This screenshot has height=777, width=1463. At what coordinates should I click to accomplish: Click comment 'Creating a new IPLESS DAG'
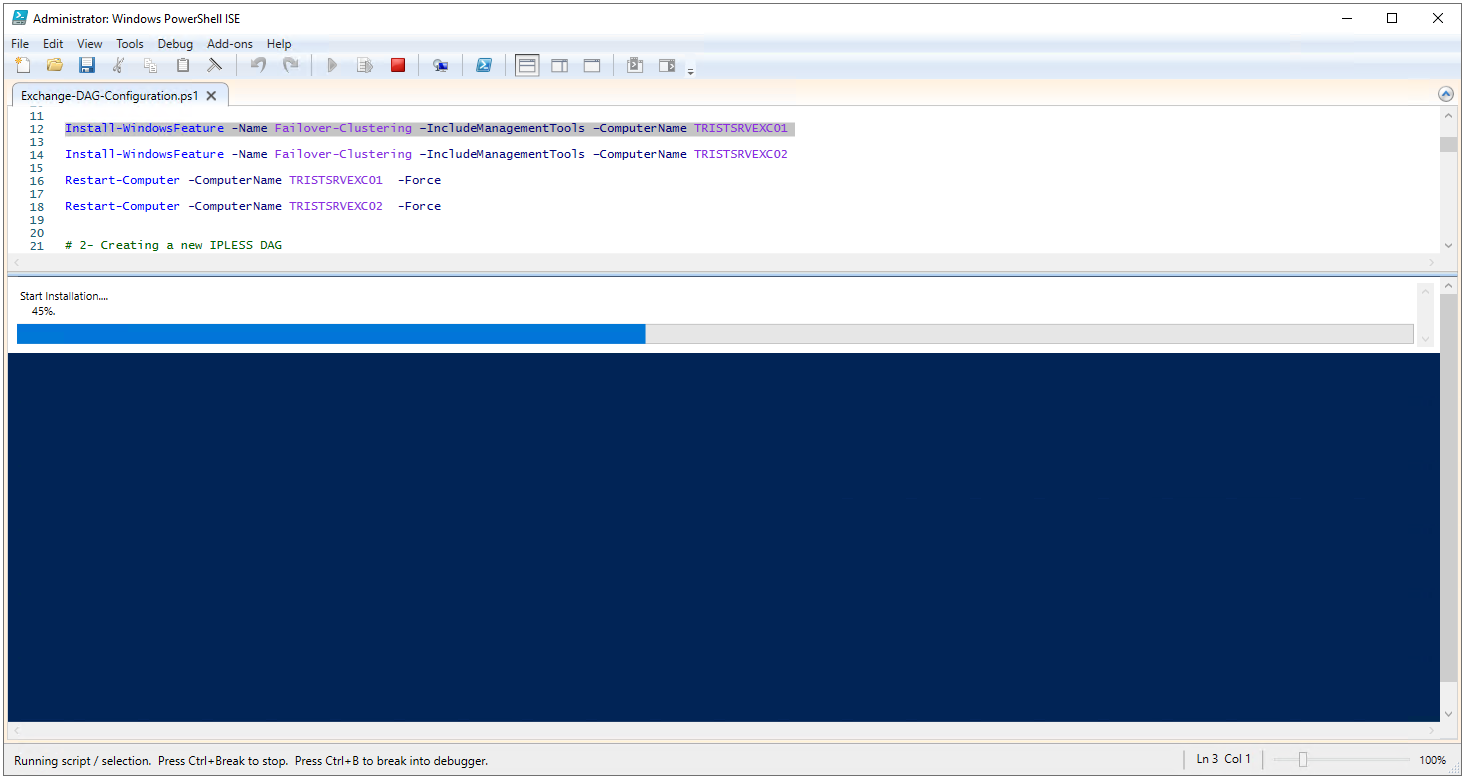(174, 245)
